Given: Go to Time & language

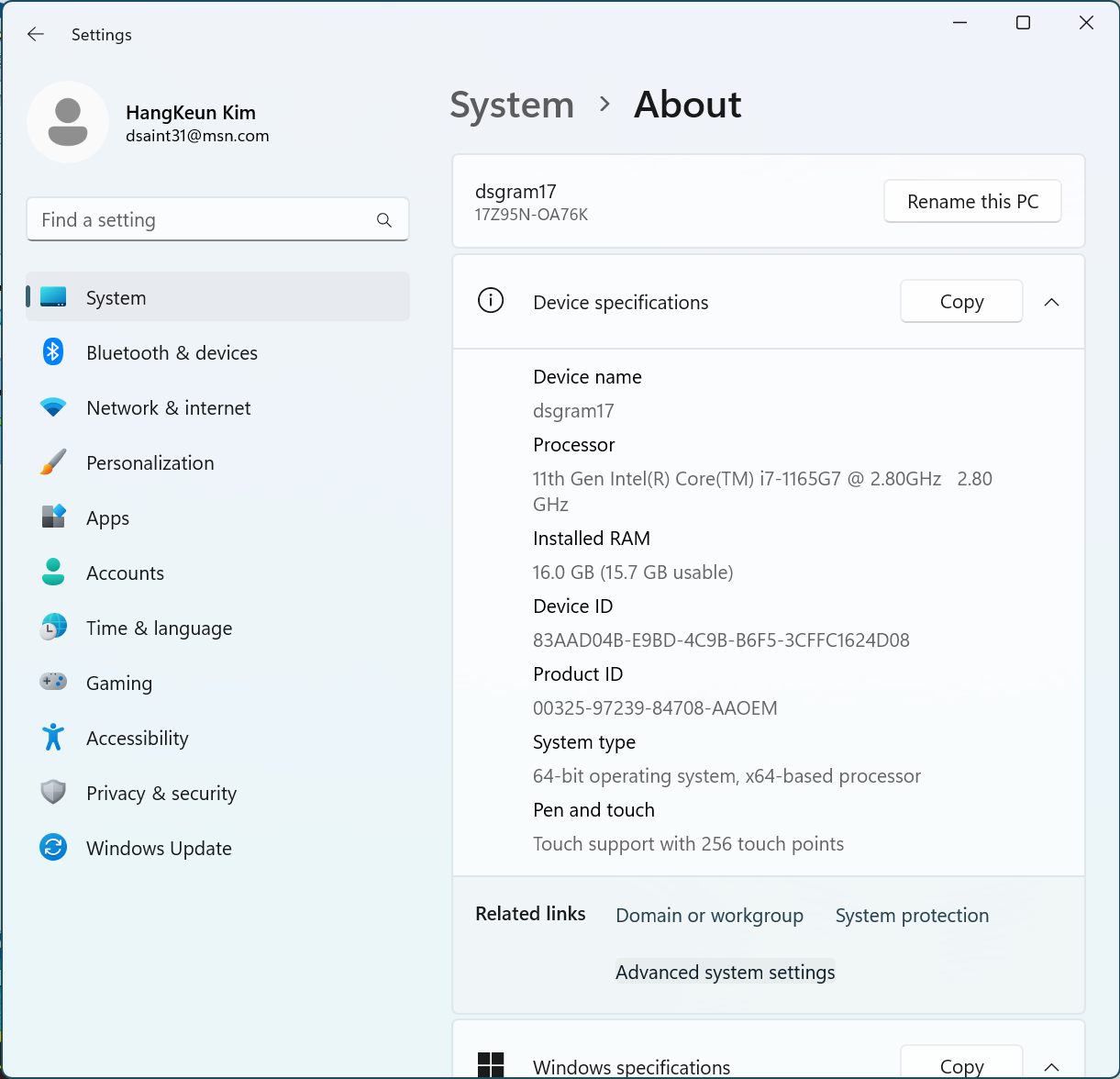Looking at the screenshot, I should click(217, 628).
